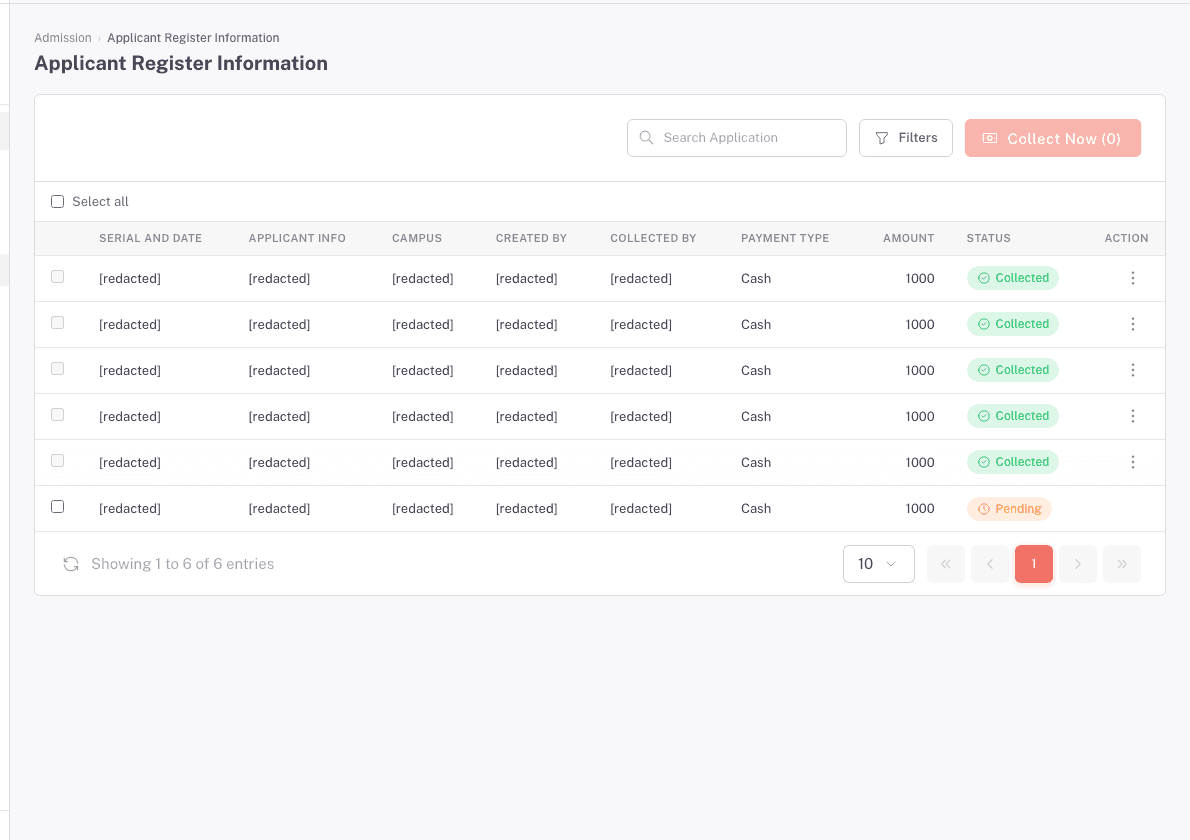Click the Amount column header

tap(908, 238)
